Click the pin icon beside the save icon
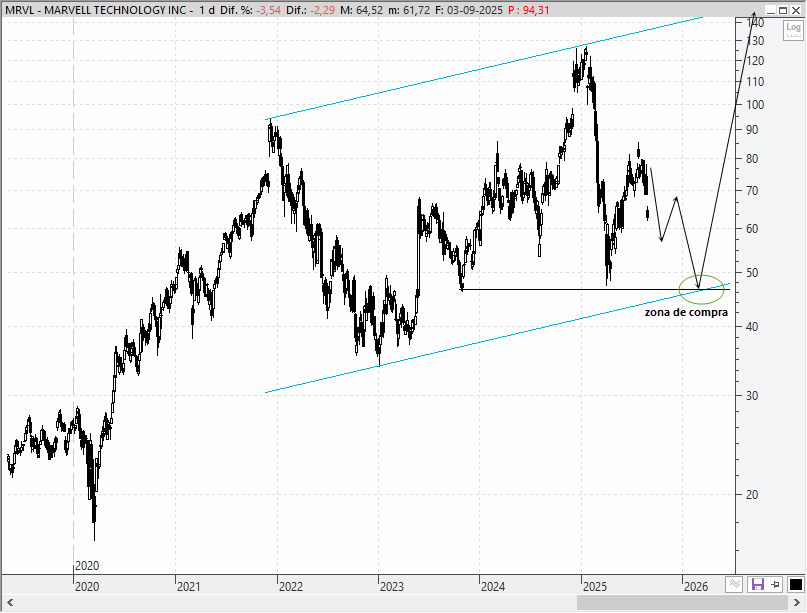Viewport: 807px width, 613px height. click(x=775, y=585)
